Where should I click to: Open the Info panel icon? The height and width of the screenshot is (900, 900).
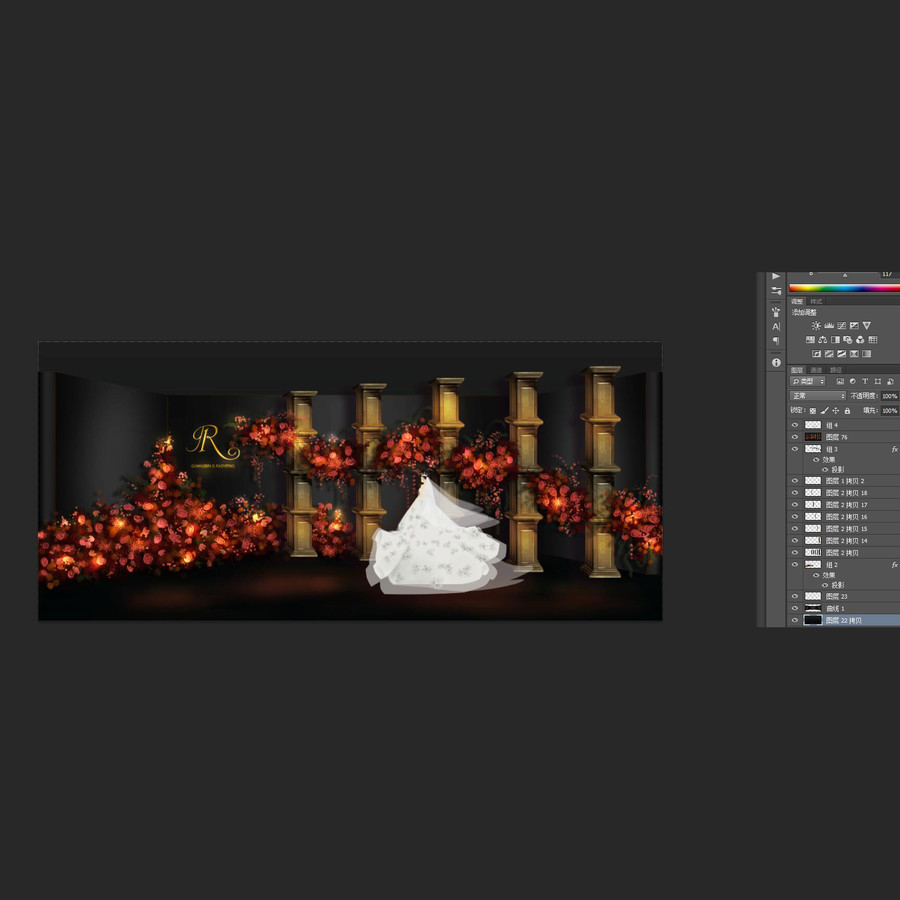click(776, 363)
